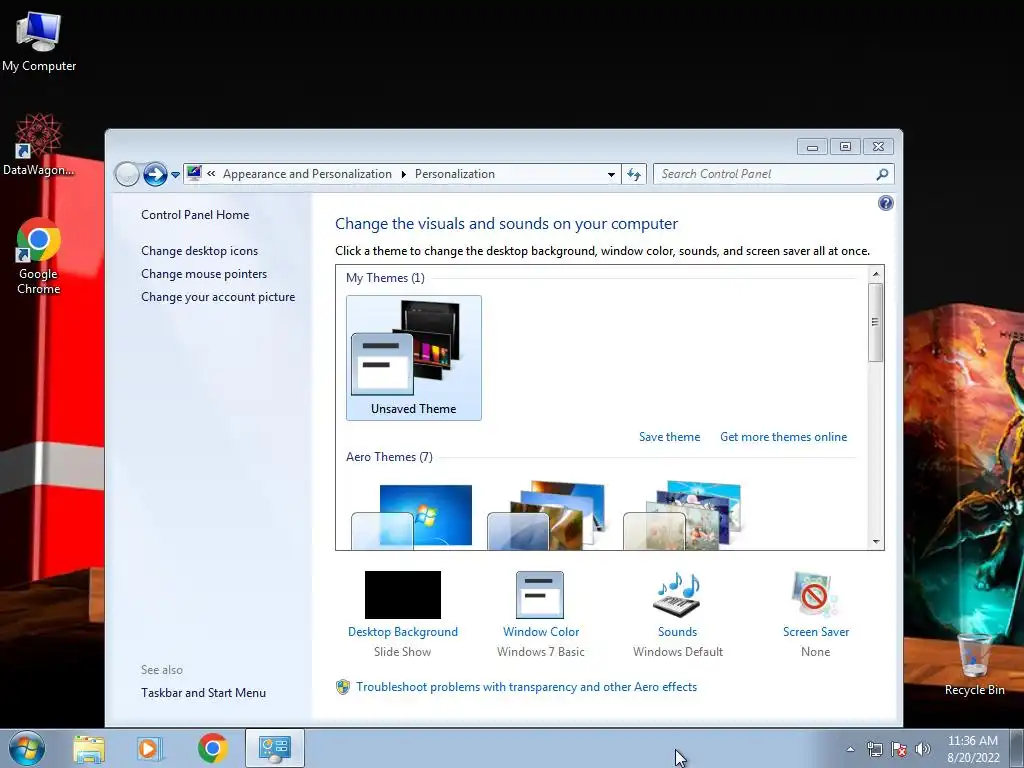Click the Desktop Background label link

(x=402, y=632)
